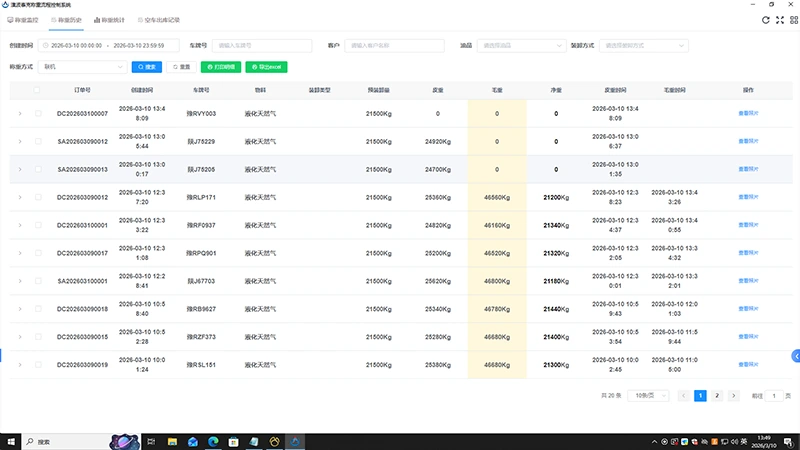The width and height of the screenshot is (800, 450).
Task: Focus the customer name input field
Action: click(x=394, y=45)
